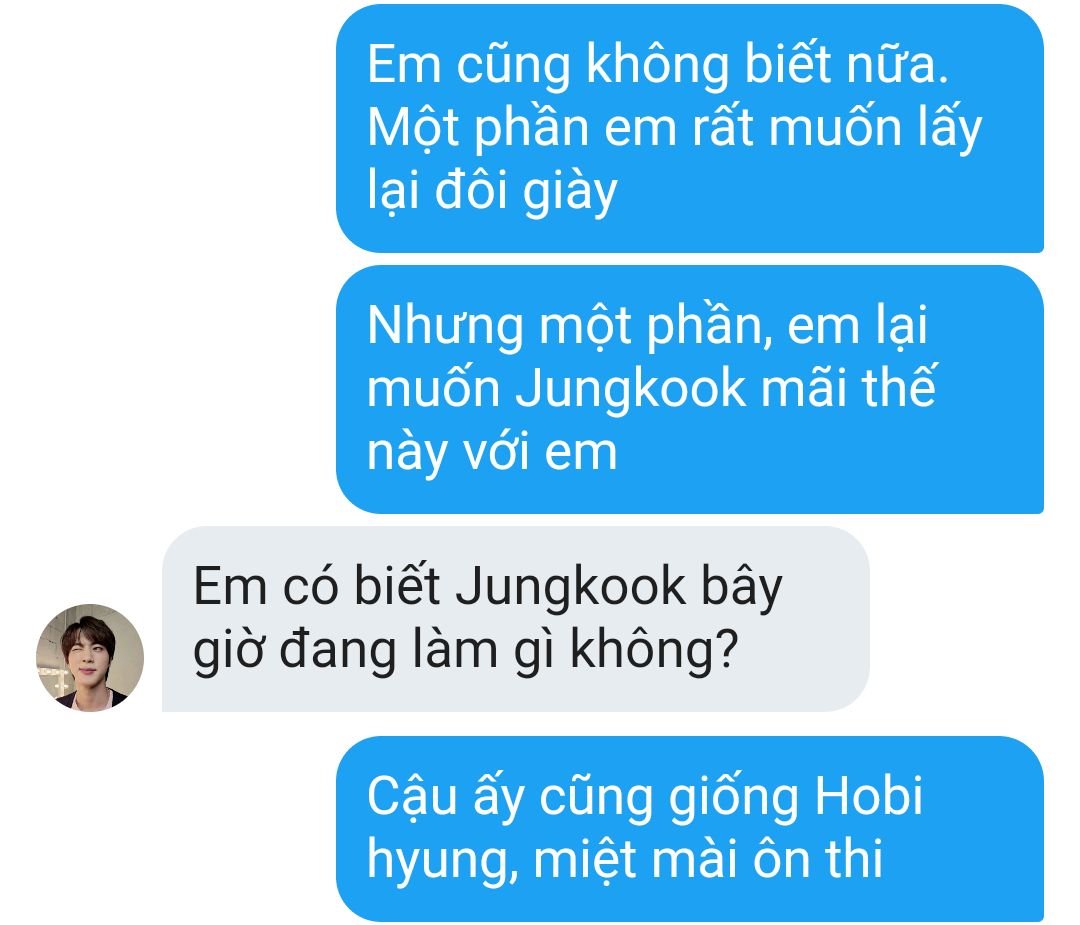The image size is (1080, 925).
Task: Tap the gray received message bubble
Action: pos(515,619)
